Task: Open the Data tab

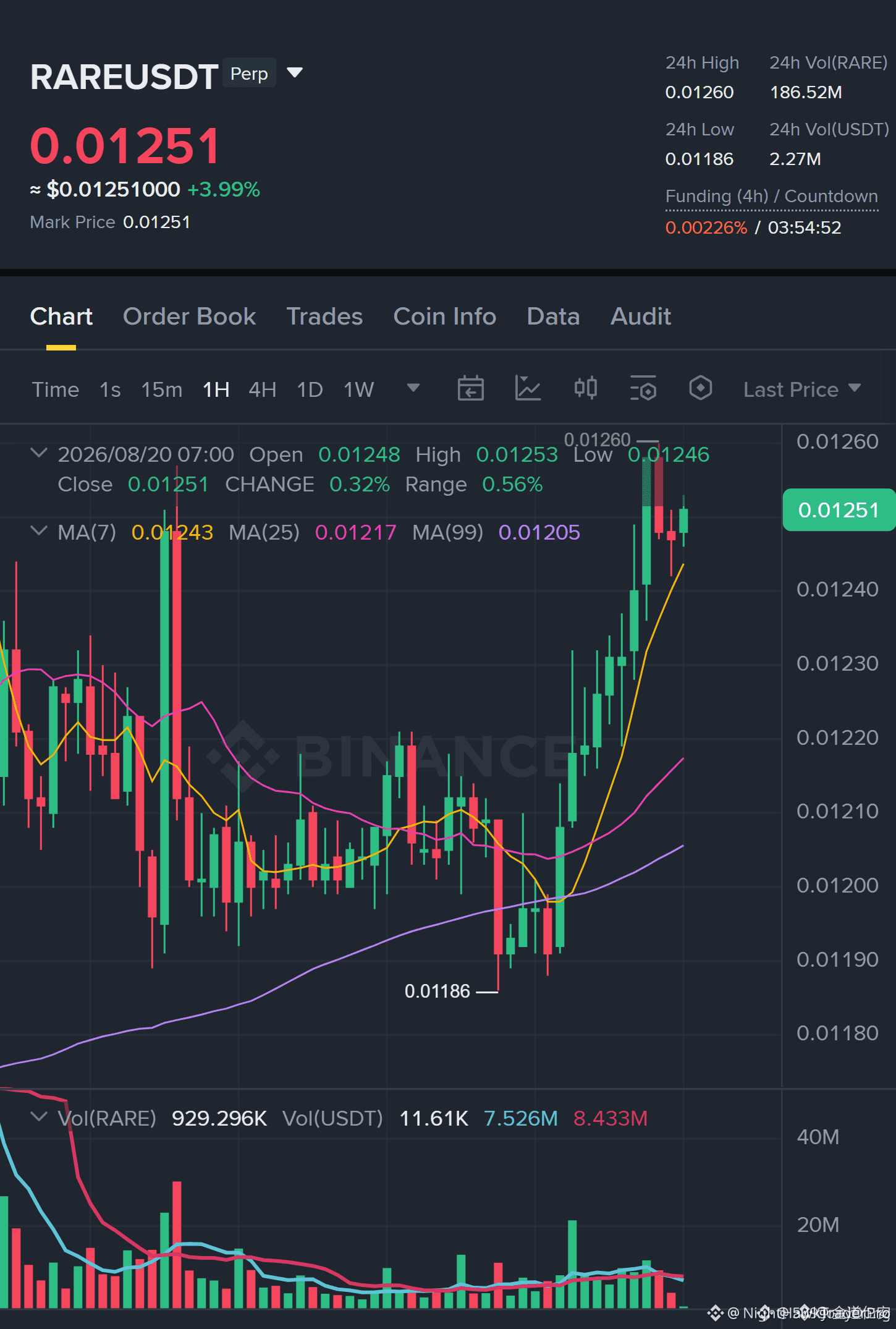Action: 553,316
